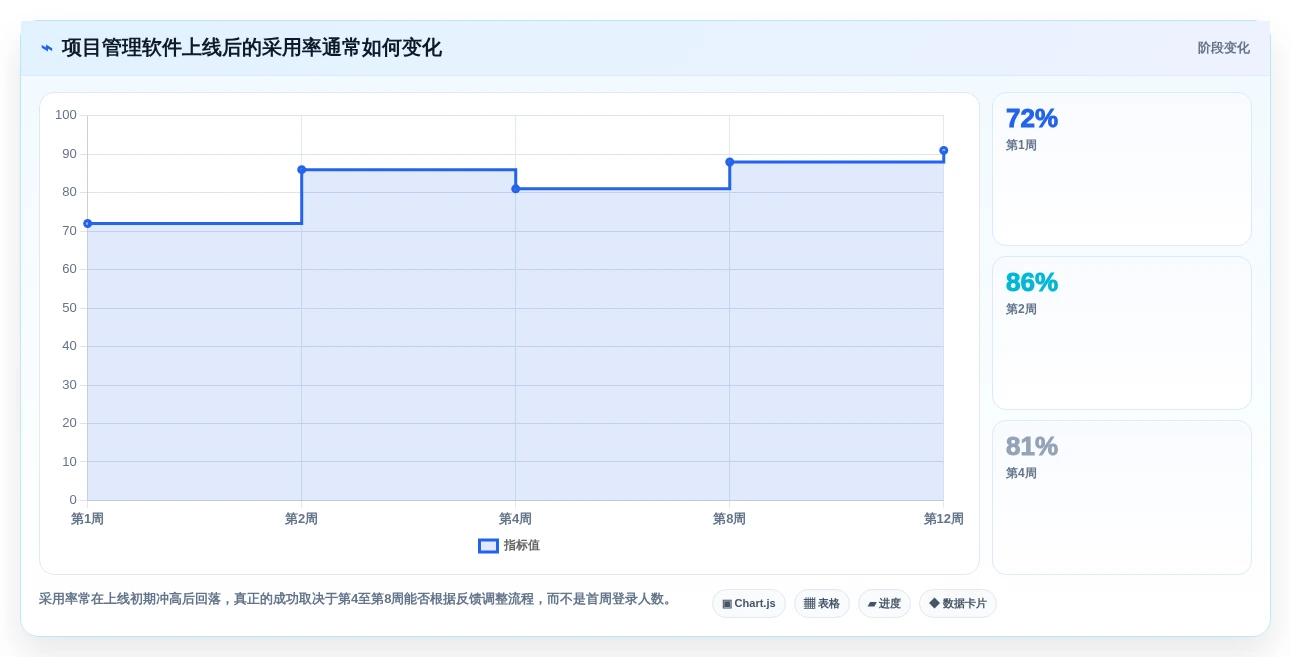The image size is (1291, 657).
Task: Open the 81% 第4周 data card
Action: (1122, 497)
